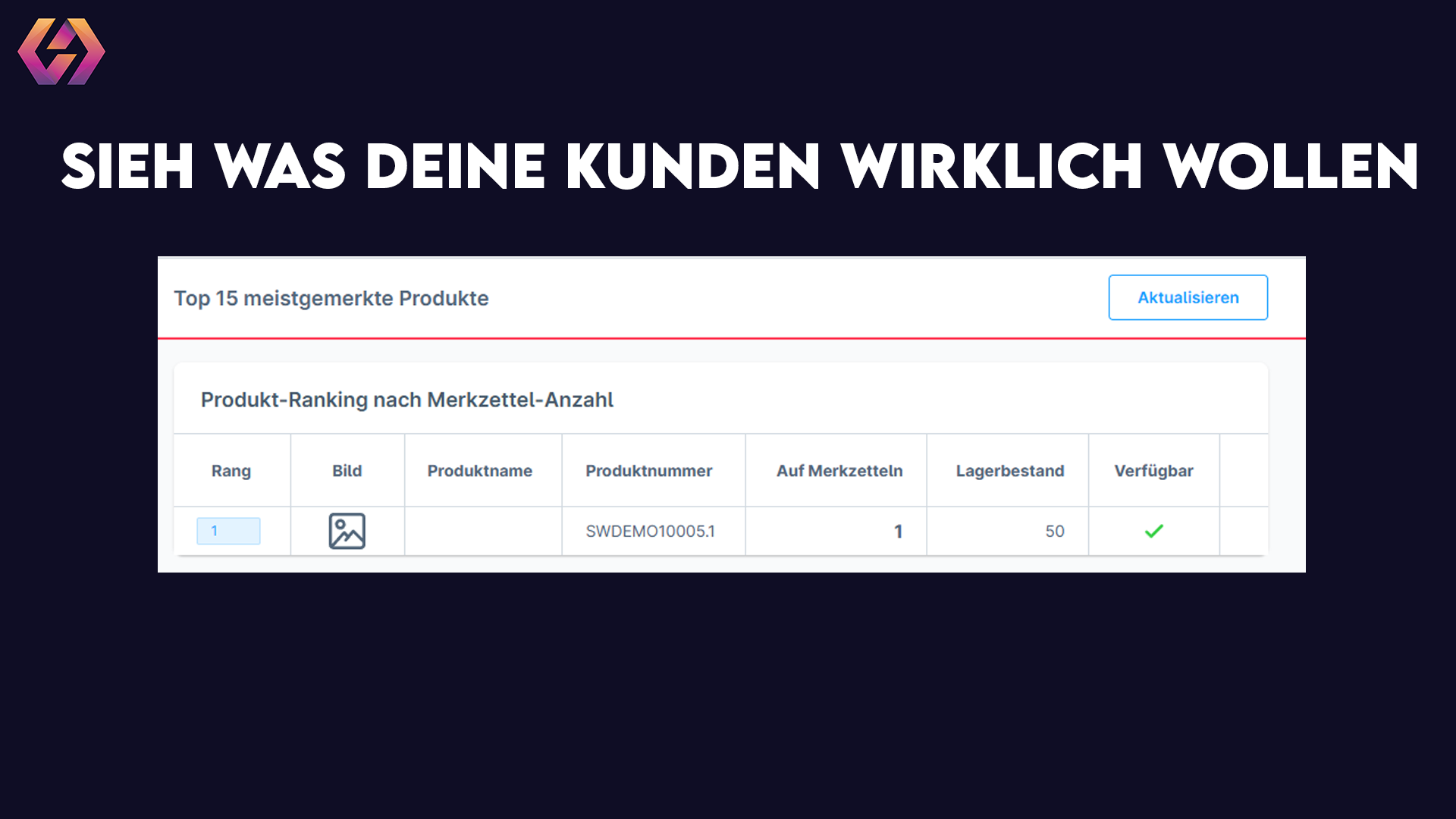Click the Auf Merkzetteln count 1
This screenshot has height=819, width=1456.
click(899, 531)
